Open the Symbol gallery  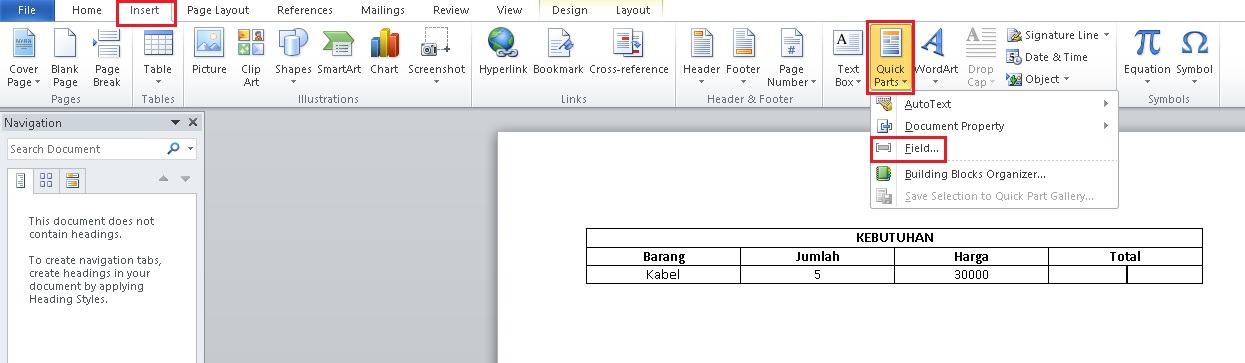pos(1194,58)
